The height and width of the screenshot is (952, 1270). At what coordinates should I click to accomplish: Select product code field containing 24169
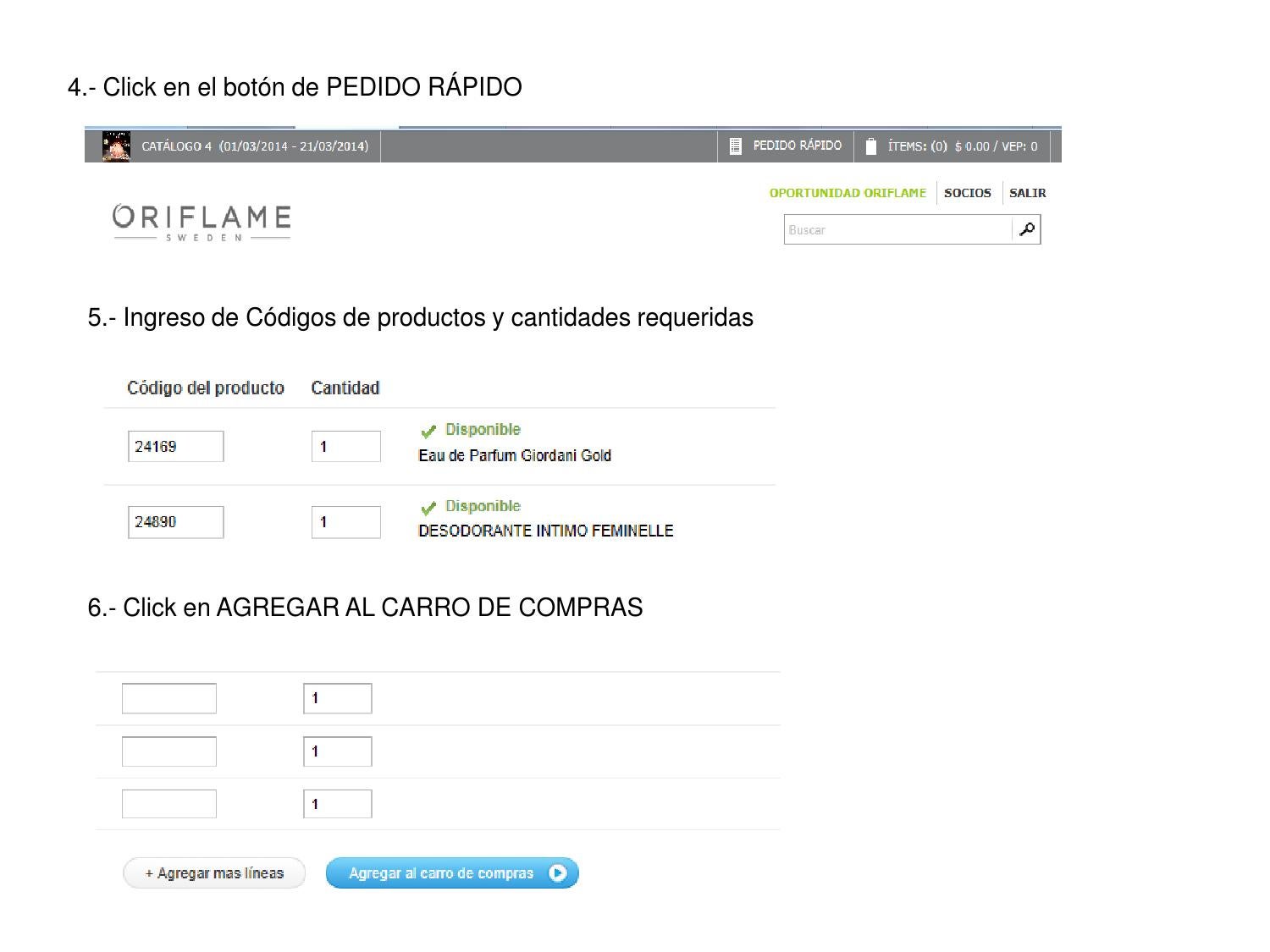pos(176,447)
